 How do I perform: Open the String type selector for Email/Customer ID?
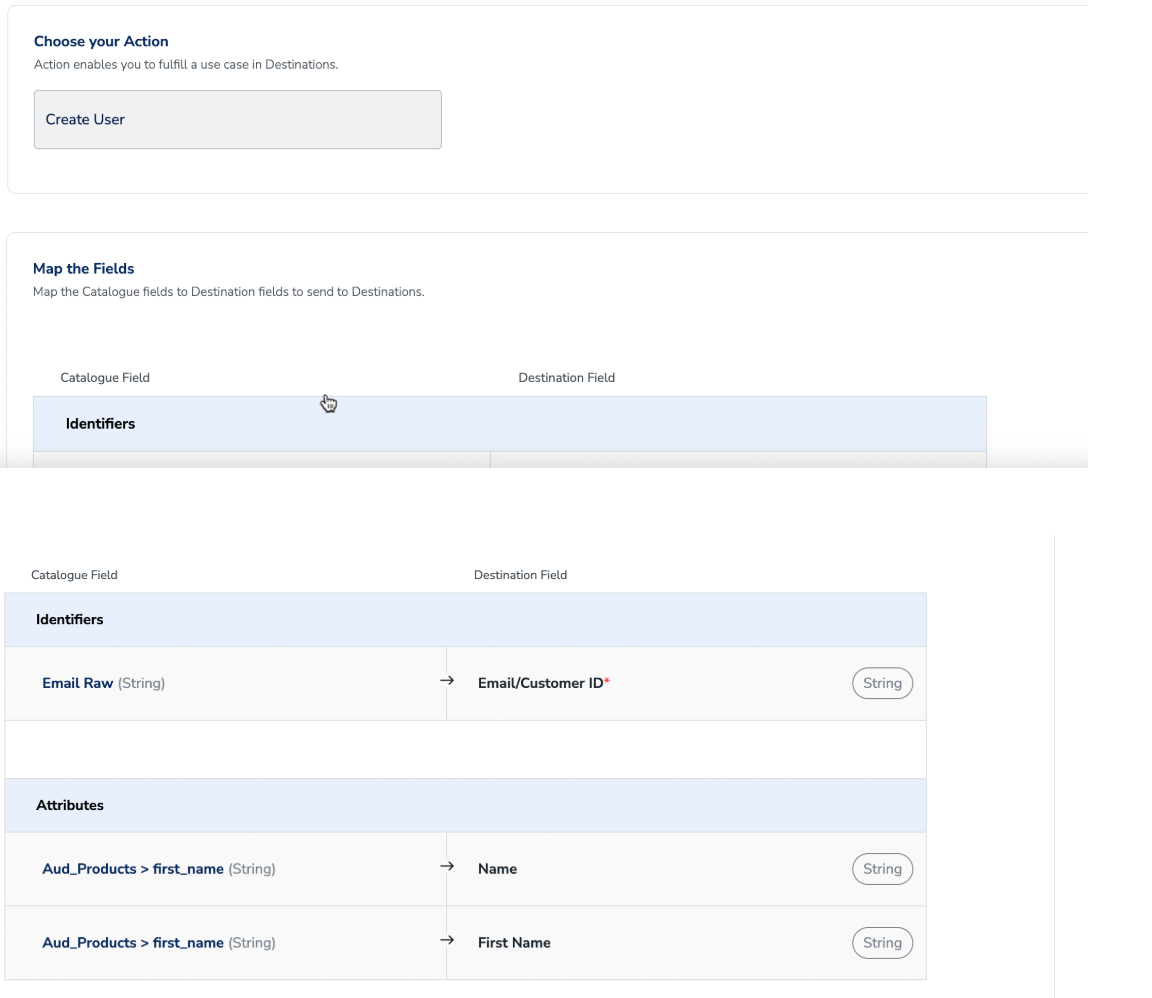882,683
